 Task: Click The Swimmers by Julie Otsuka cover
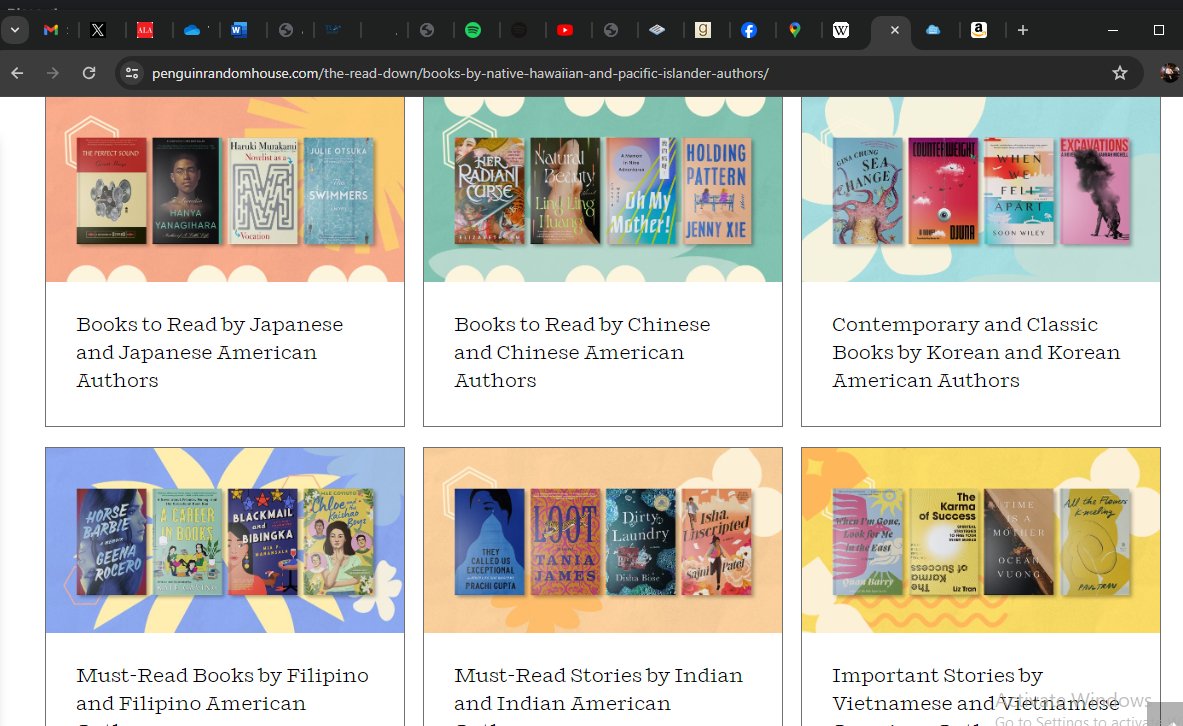click(x=338, y=190)
